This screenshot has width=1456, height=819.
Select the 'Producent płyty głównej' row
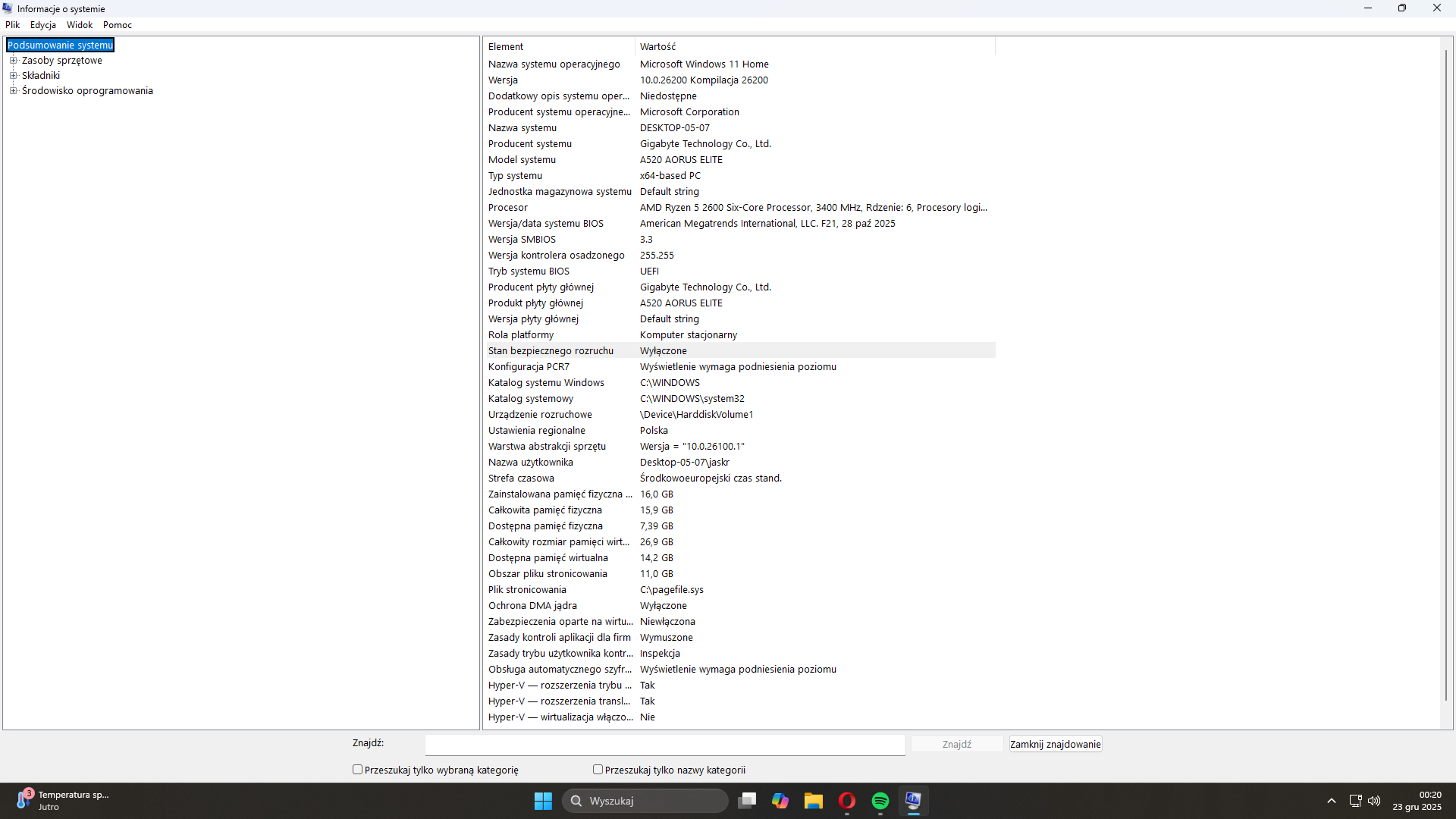(x=740, y=287)
